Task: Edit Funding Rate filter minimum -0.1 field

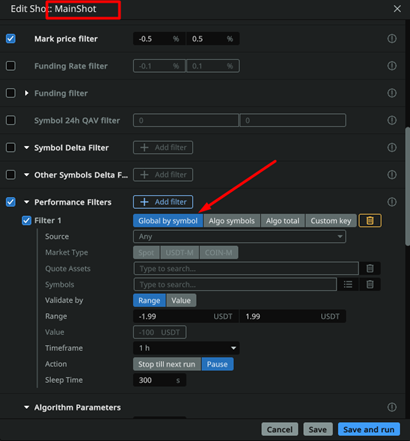Action: click(159, 66)
